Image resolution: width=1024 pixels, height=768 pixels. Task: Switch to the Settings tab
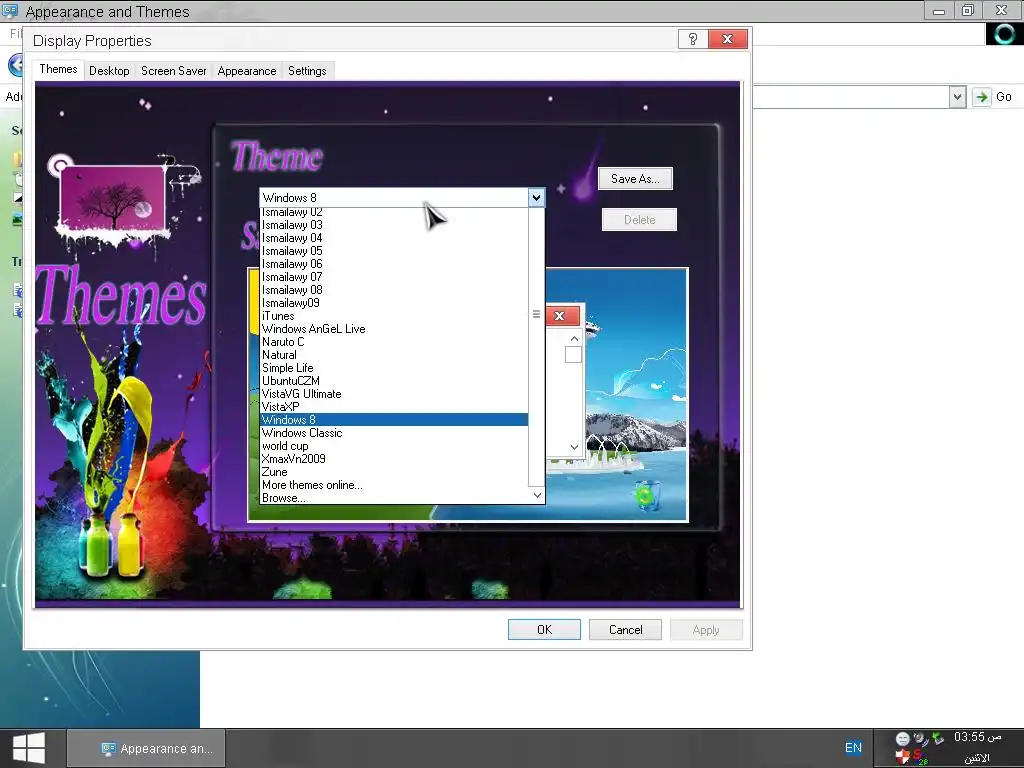point(307,71)
